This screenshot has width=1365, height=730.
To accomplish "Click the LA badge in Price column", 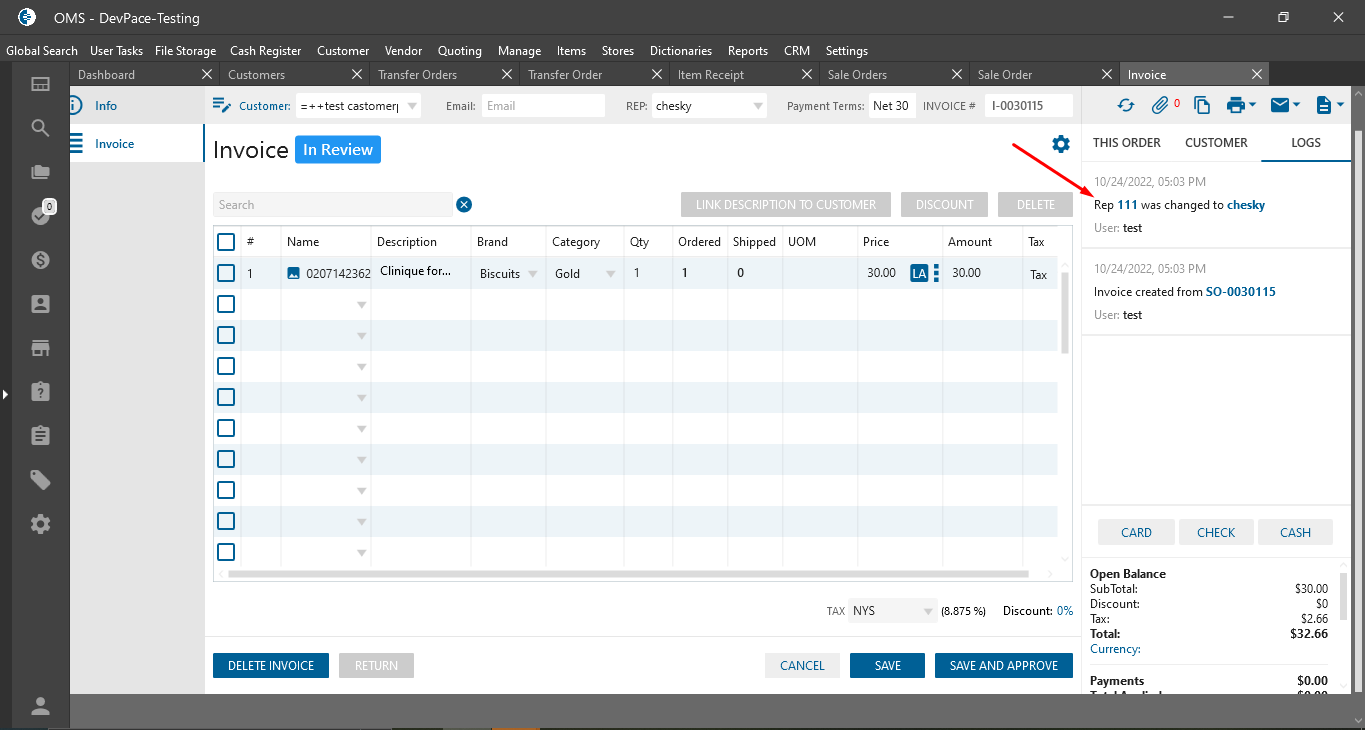I will 919,273.
